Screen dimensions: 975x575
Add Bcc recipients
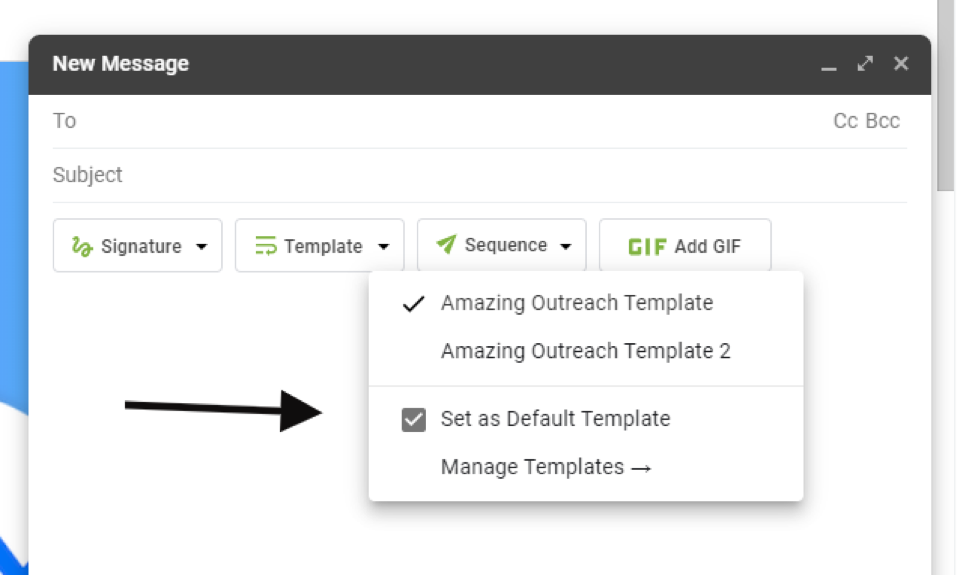pyautogui.click(x=883, y=121)
